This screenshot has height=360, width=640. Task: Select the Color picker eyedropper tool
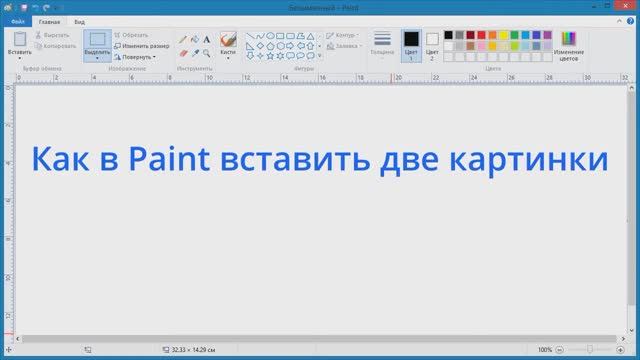pos(195,53)
